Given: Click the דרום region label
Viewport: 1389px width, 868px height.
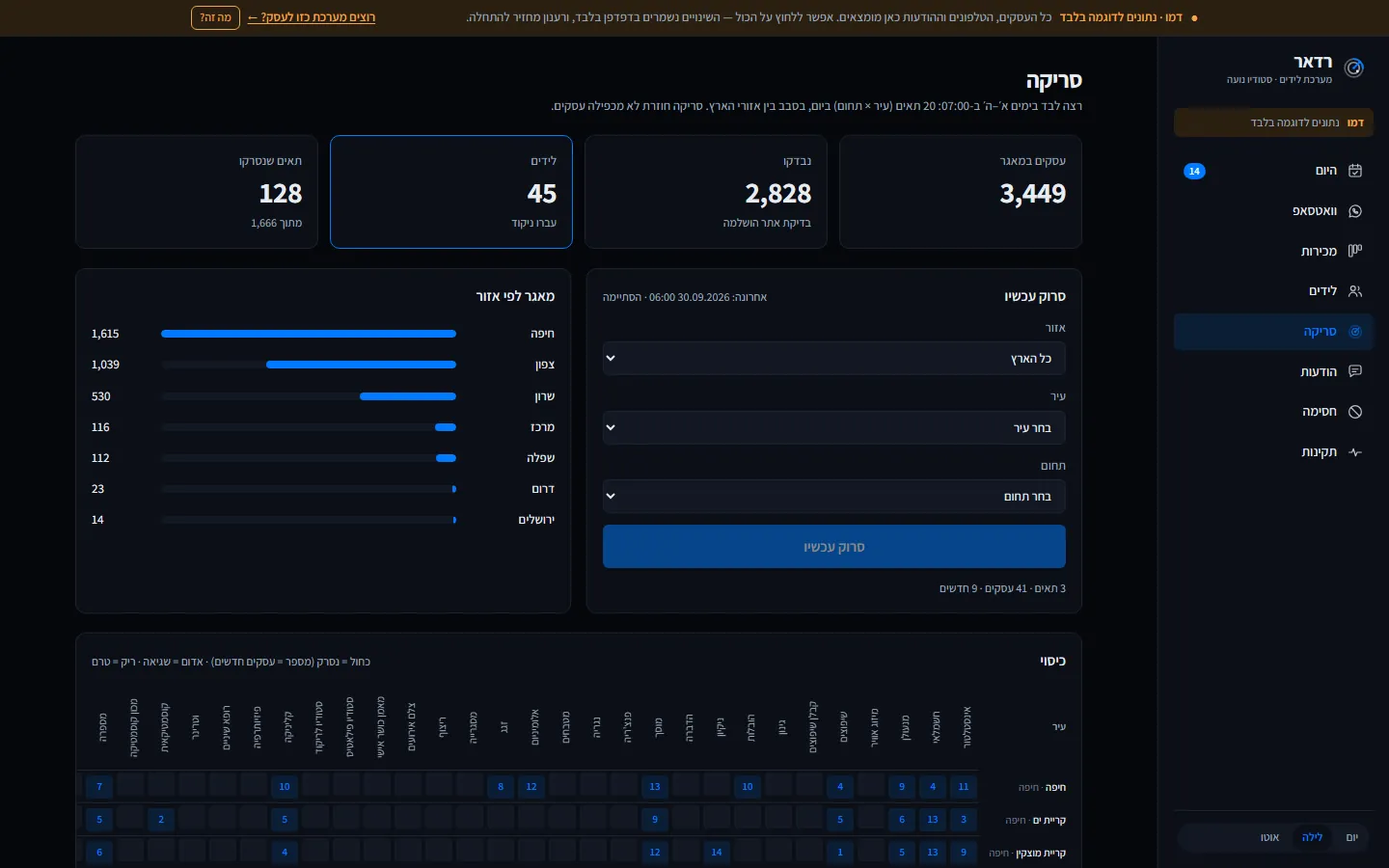Looking at the screenshot, I should pos(543,489).
